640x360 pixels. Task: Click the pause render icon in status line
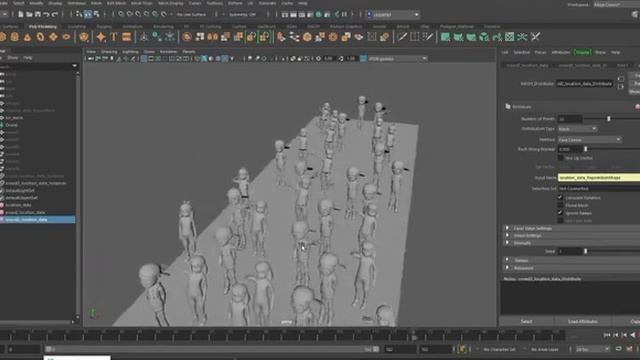point(344,14)
